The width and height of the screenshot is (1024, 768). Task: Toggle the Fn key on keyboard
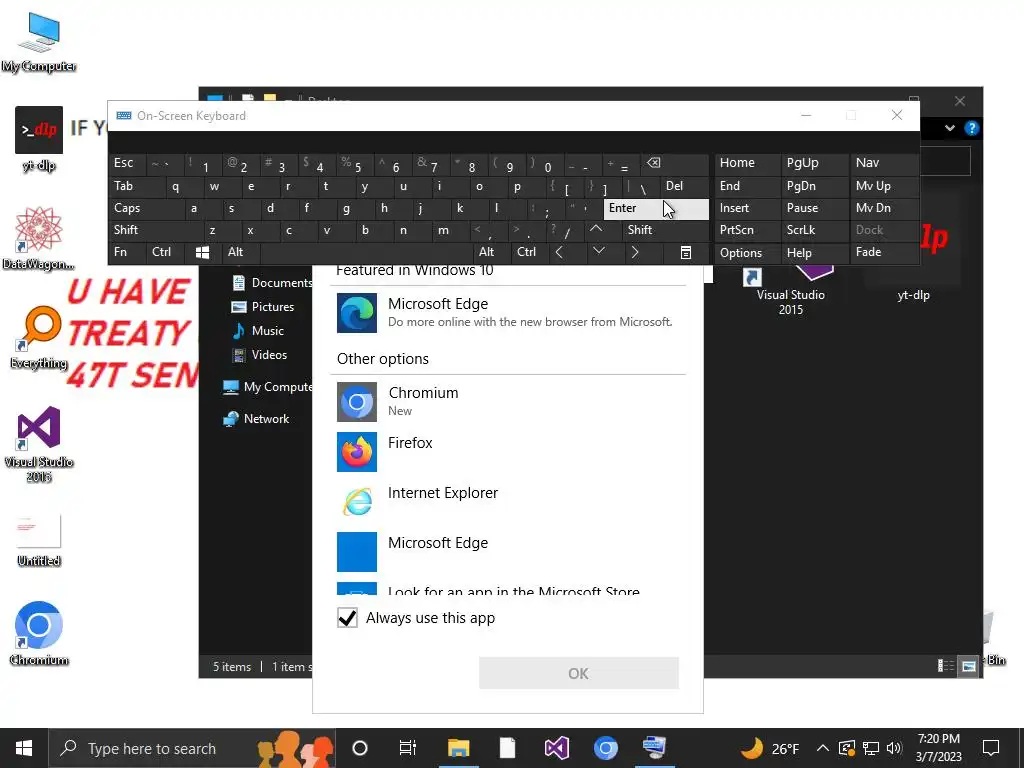coord(127,252)
